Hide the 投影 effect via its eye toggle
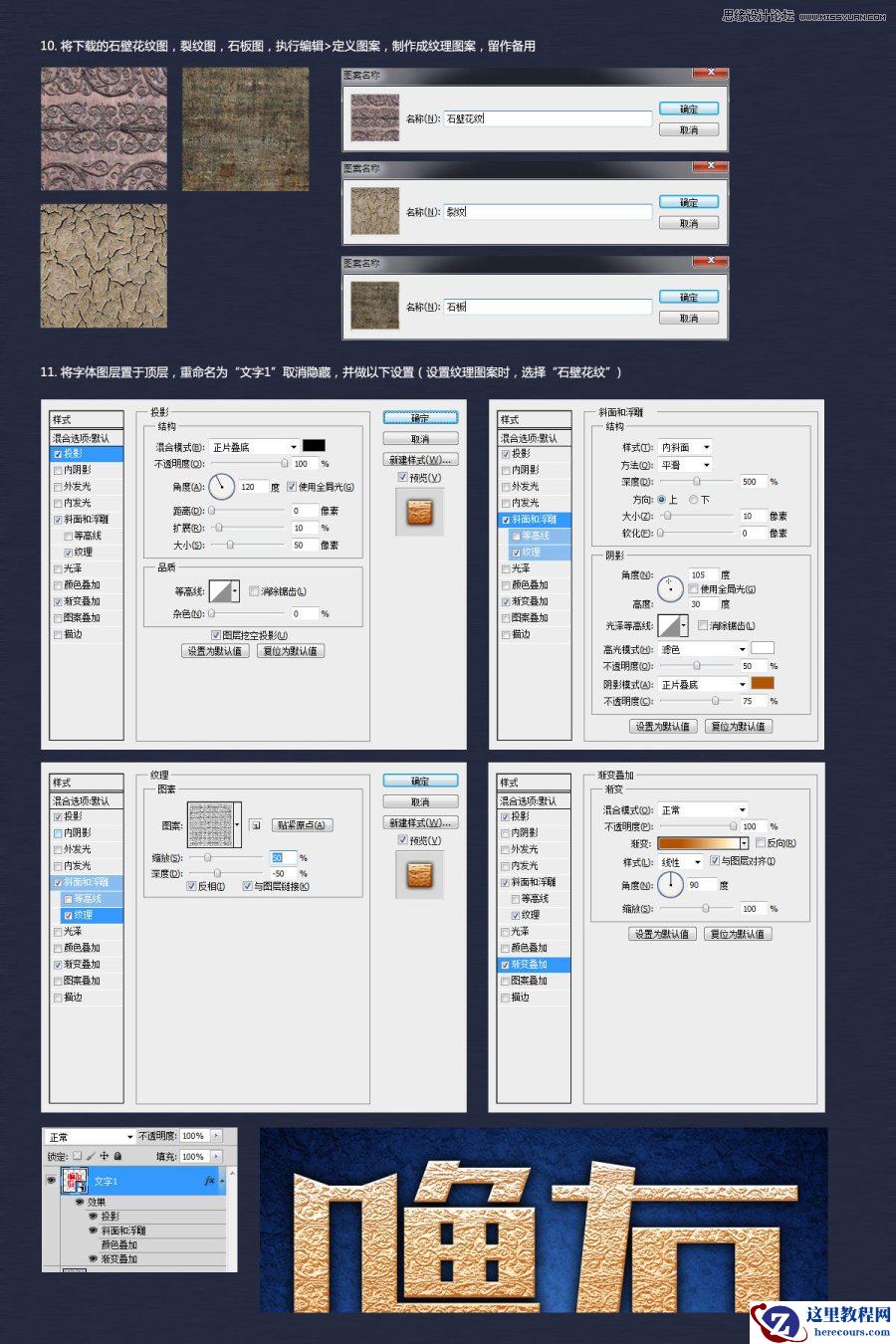Screen dimensions: 896x1344 (95, 1217)
